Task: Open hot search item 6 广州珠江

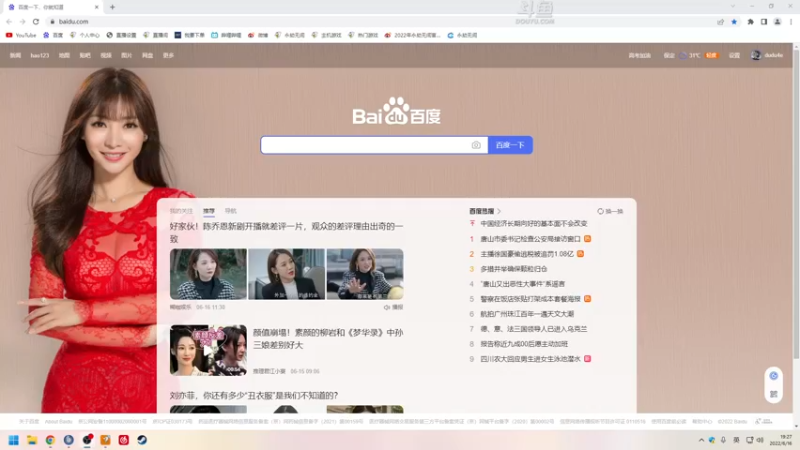Action: click(x=527, y=314)
